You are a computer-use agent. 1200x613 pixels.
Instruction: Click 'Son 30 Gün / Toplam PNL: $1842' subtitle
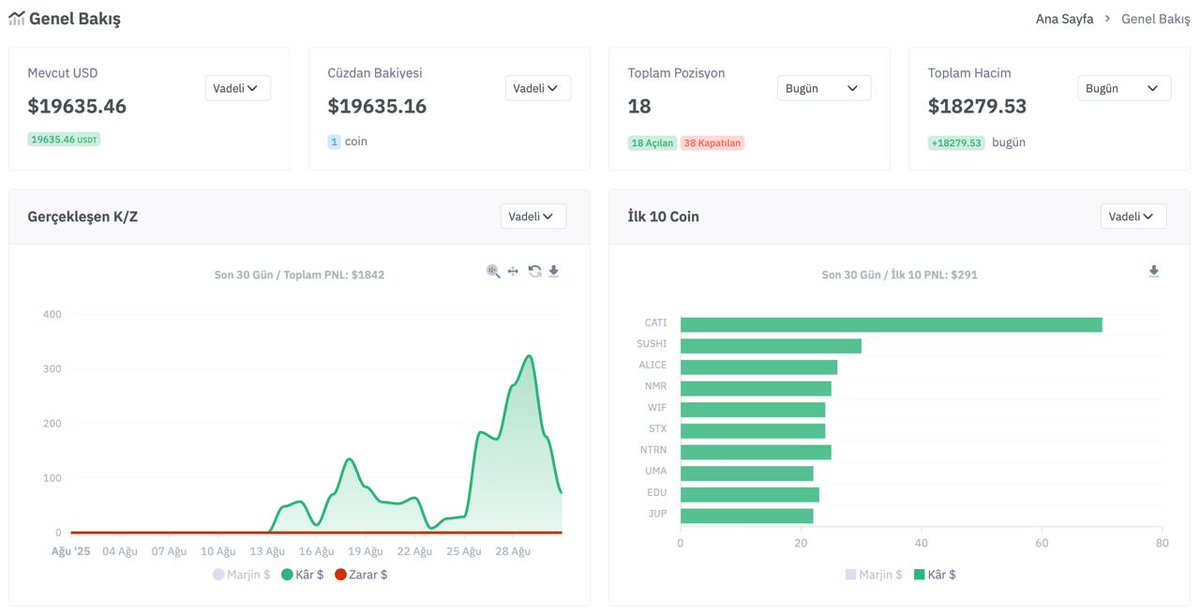pos(299,274)
